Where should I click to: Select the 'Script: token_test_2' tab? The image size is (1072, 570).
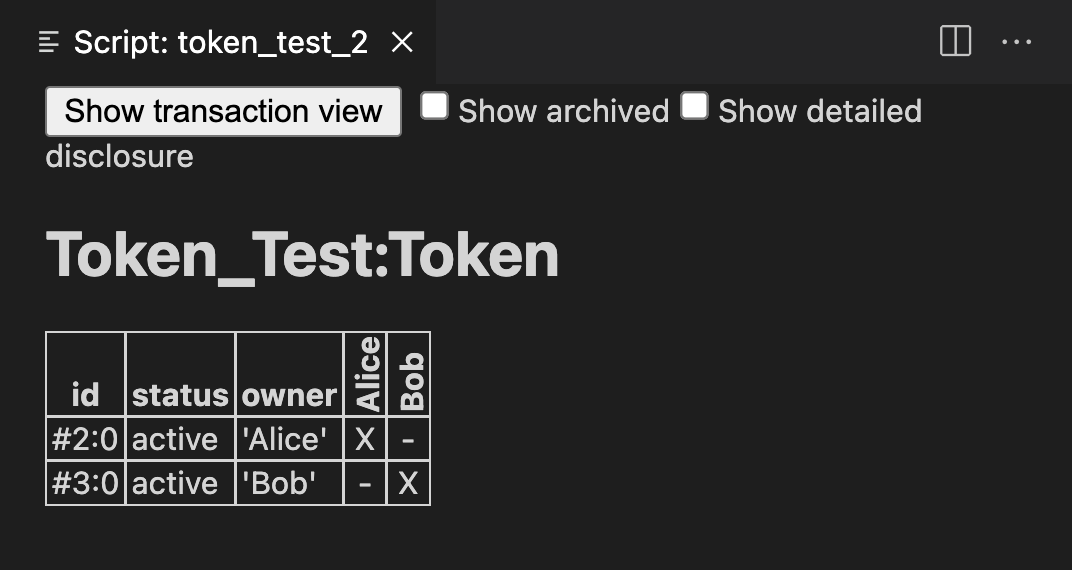click(220, 42)
